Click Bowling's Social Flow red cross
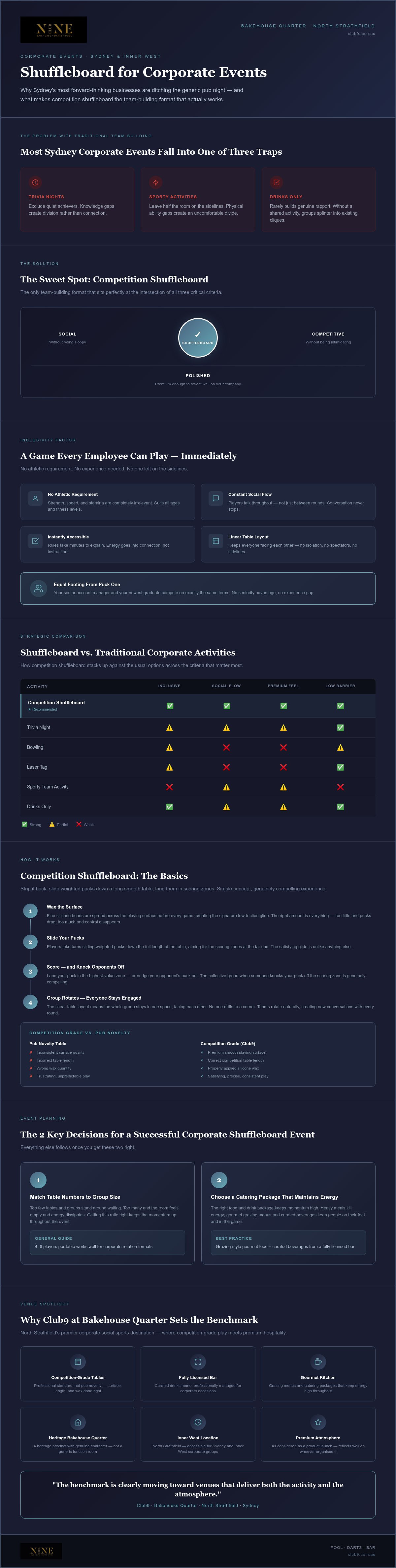This screenshot has width=396, height=1568. click(227, 748)
